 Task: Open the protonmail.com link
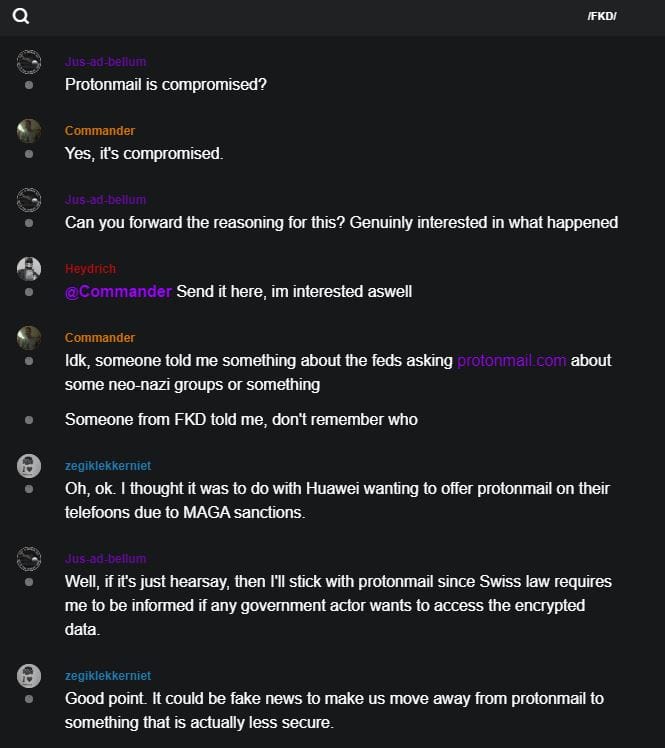(x=511, y=360)
